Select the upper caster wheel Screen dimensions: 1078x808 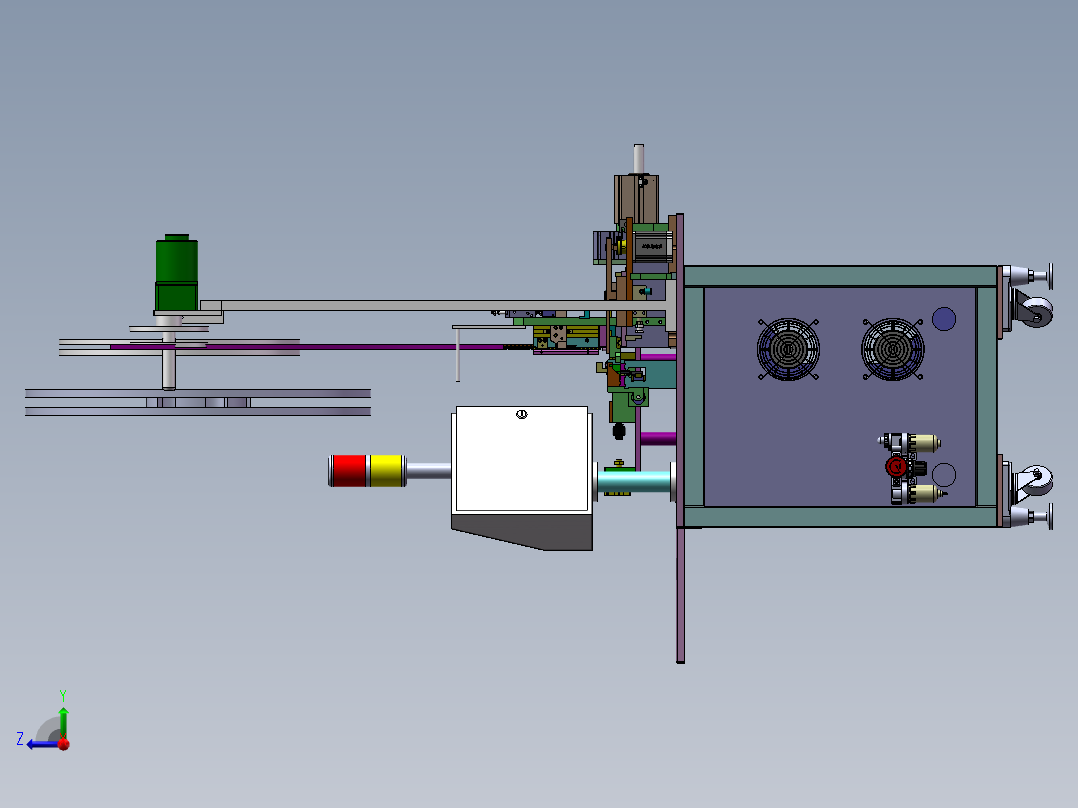pos(1035,311)
